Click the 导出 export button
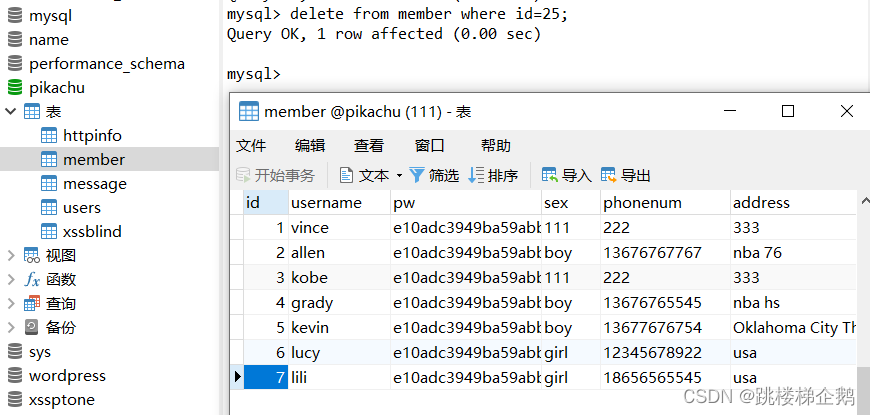 (x=626, y=176)
